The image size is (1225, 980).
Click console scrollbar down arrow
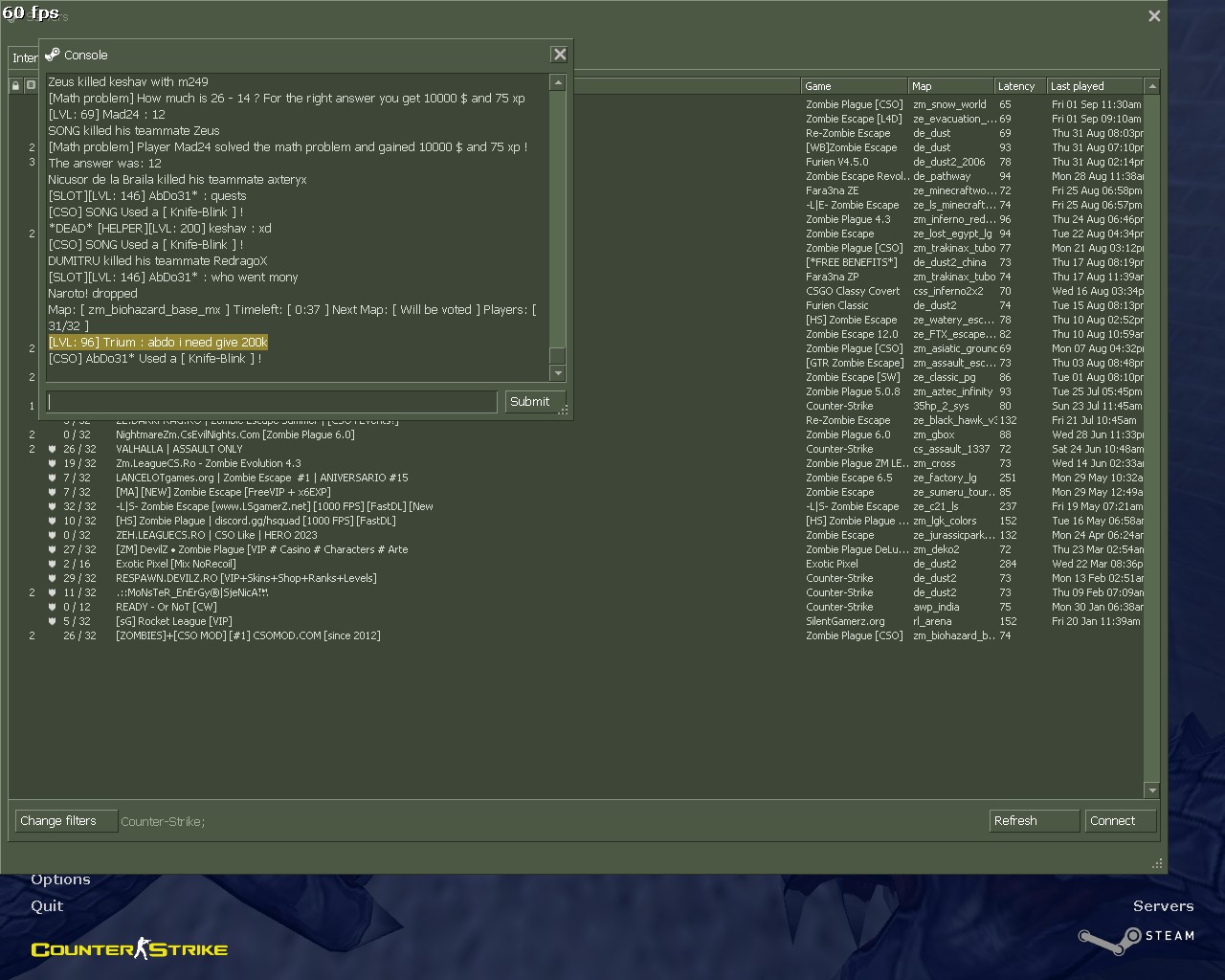pyautogui.click(x=558, y=373)
